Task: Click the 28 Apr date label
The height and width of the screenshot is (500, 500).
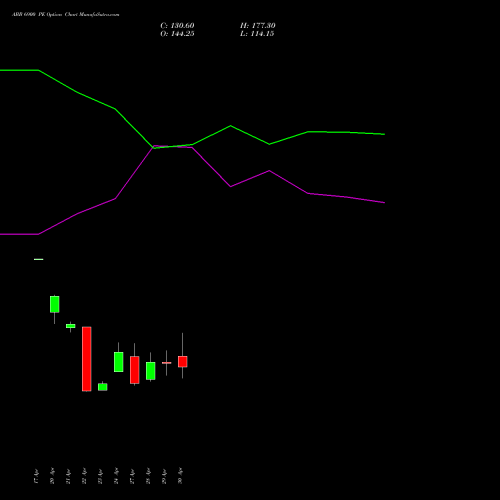Action: tap(148, 476)
